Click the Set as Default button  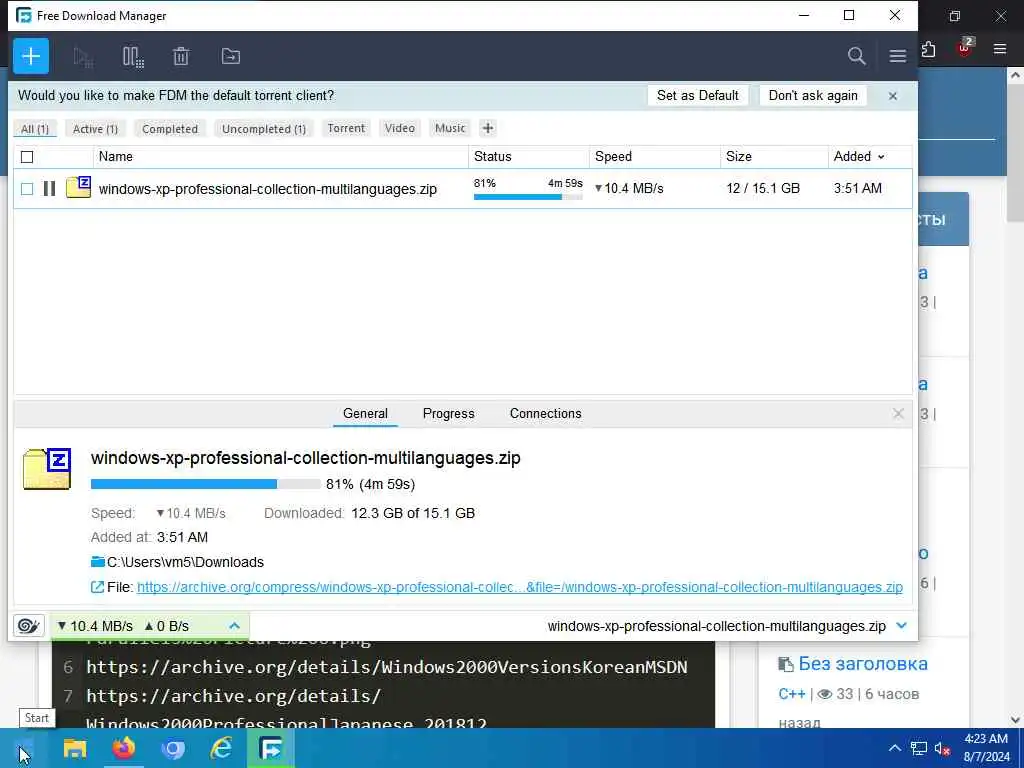click(697, 95)
